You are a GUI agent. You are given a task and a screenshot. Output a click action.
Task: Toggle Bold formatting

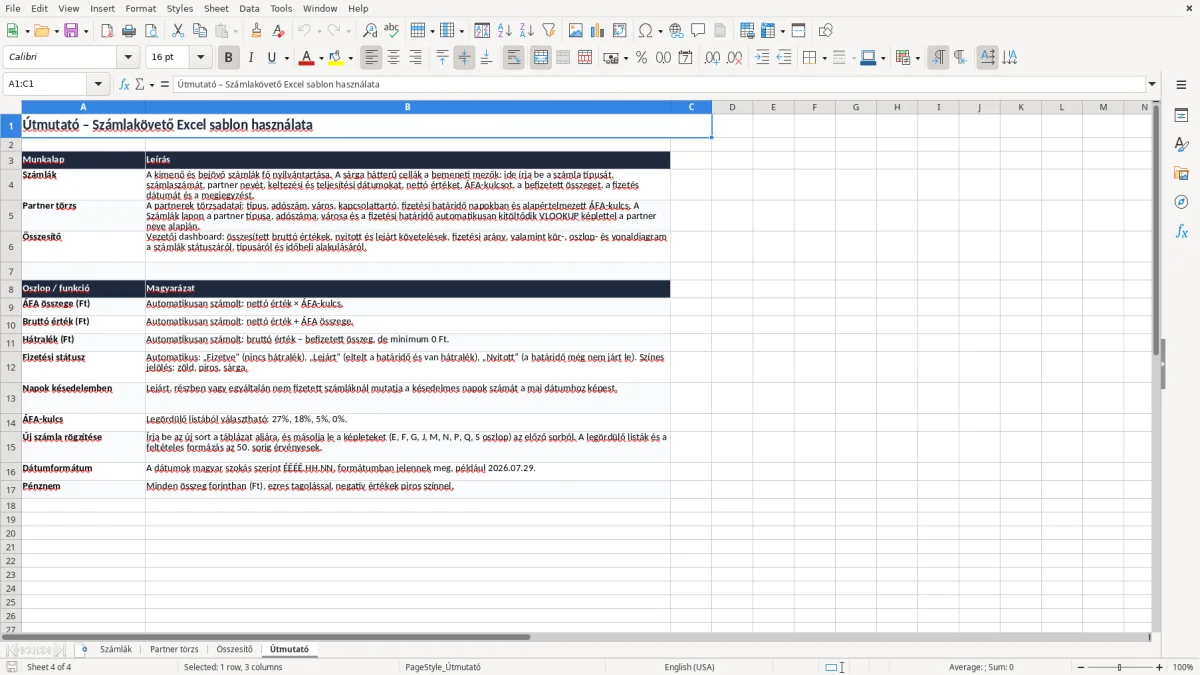(228, 58)
